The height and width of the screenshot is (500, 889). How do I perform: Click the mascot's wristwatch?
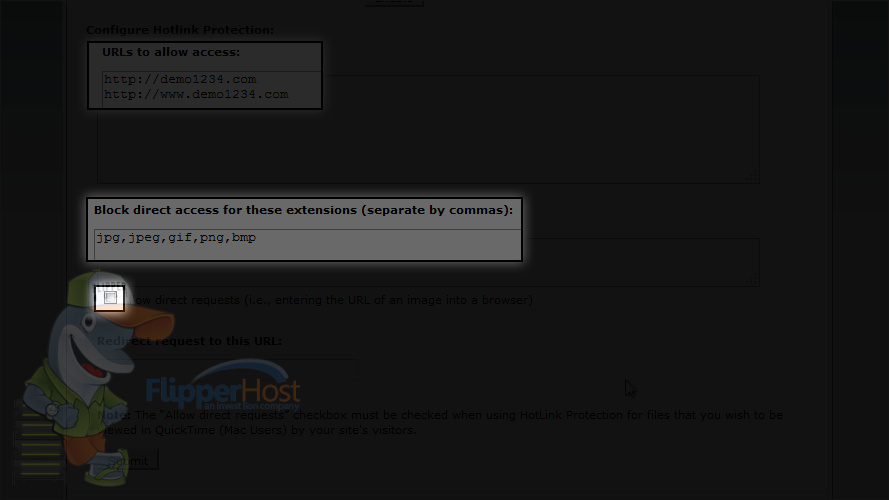[53, 409]
